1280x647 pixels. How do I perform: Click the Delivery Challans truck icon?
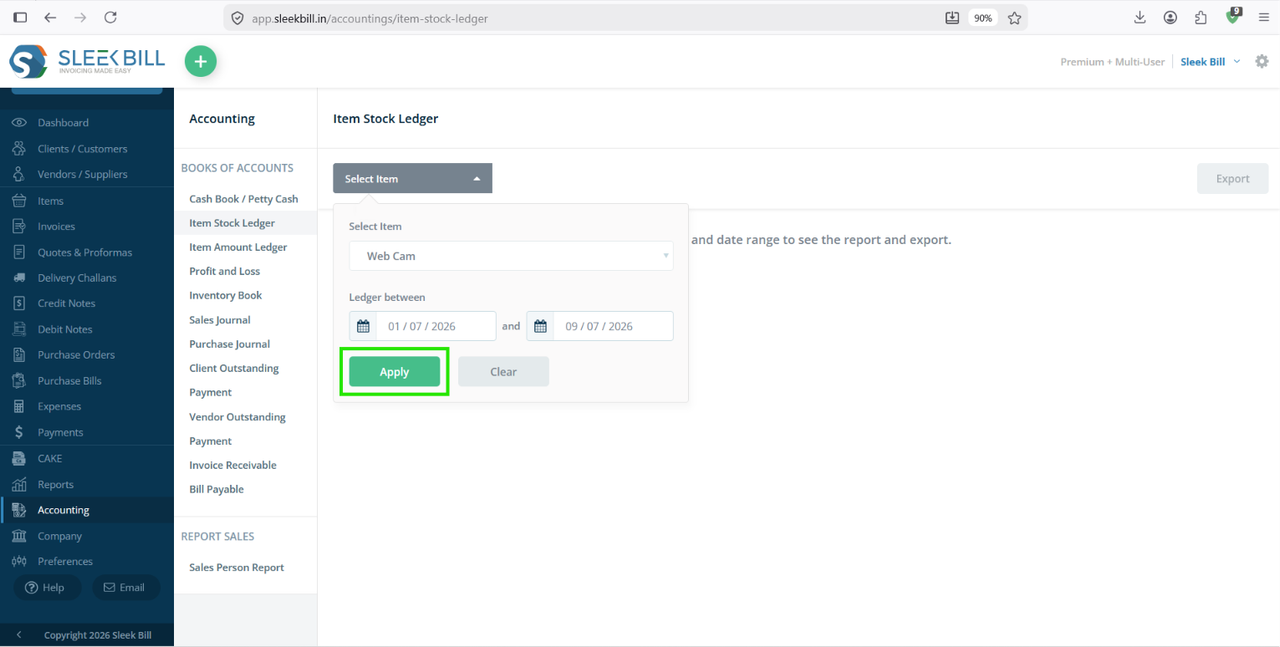click(19, 277)
